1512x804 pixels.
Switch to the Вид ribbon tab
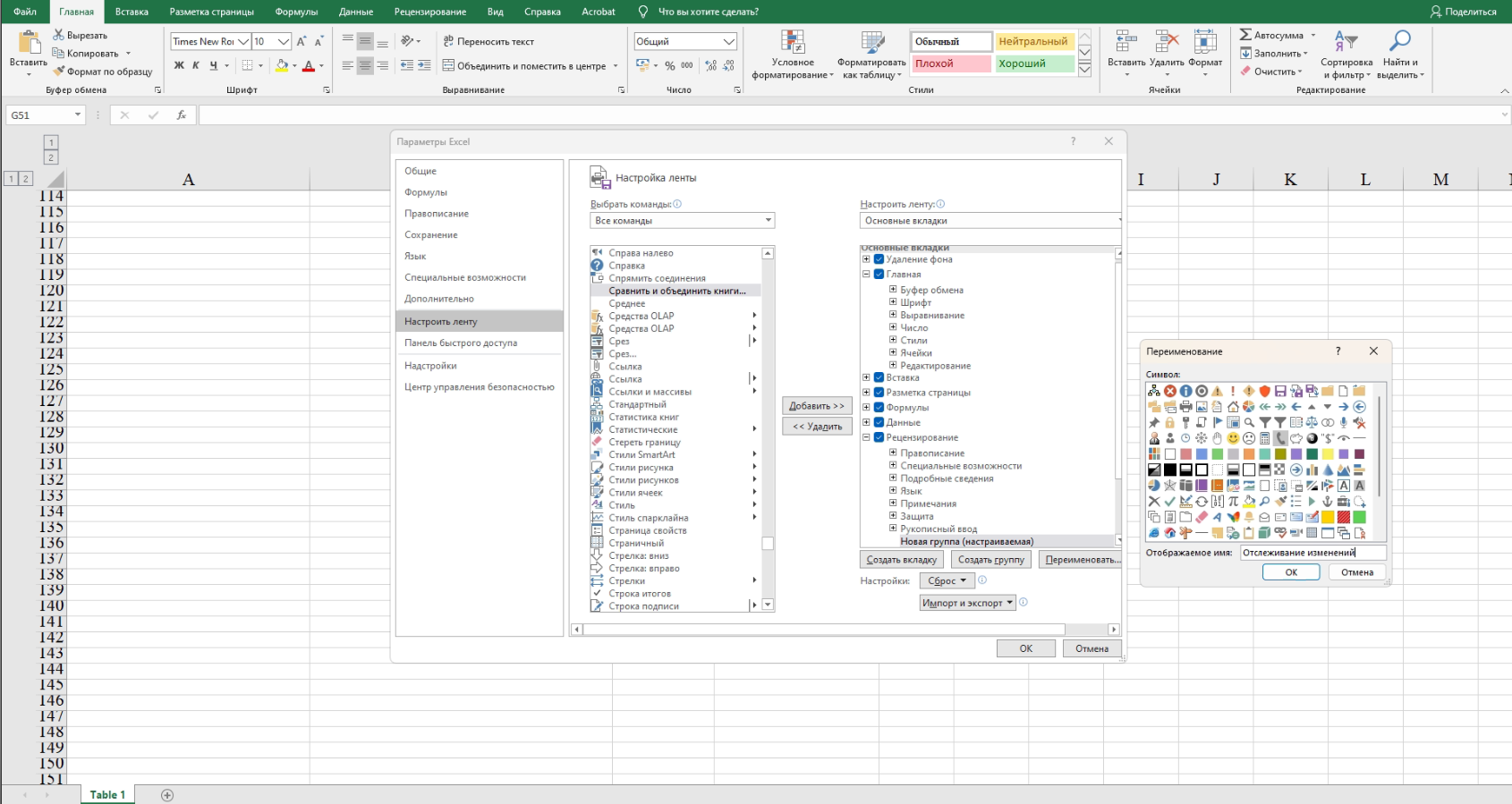point(496,12)
